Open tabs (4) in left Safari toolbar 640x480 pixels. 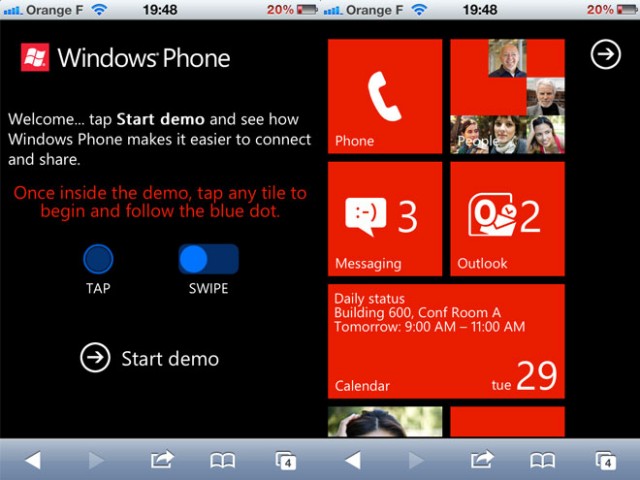point(285,460)
